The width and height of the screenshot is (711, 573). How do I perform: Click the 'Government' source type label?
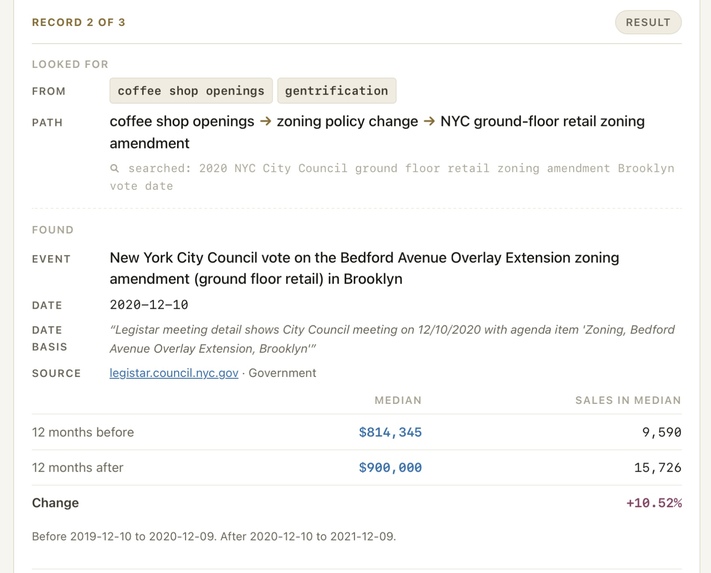(x=282, y=373)
